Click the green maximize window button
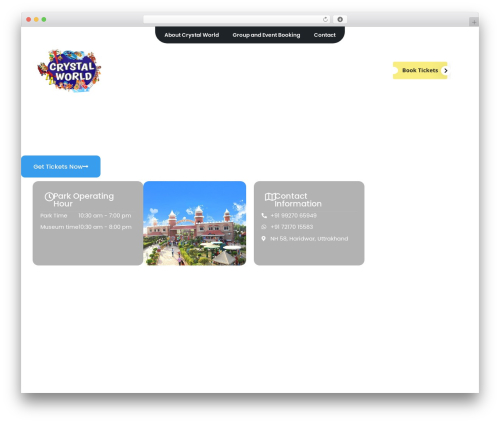This screenshot has height=423, width=500. pos(44,19)
